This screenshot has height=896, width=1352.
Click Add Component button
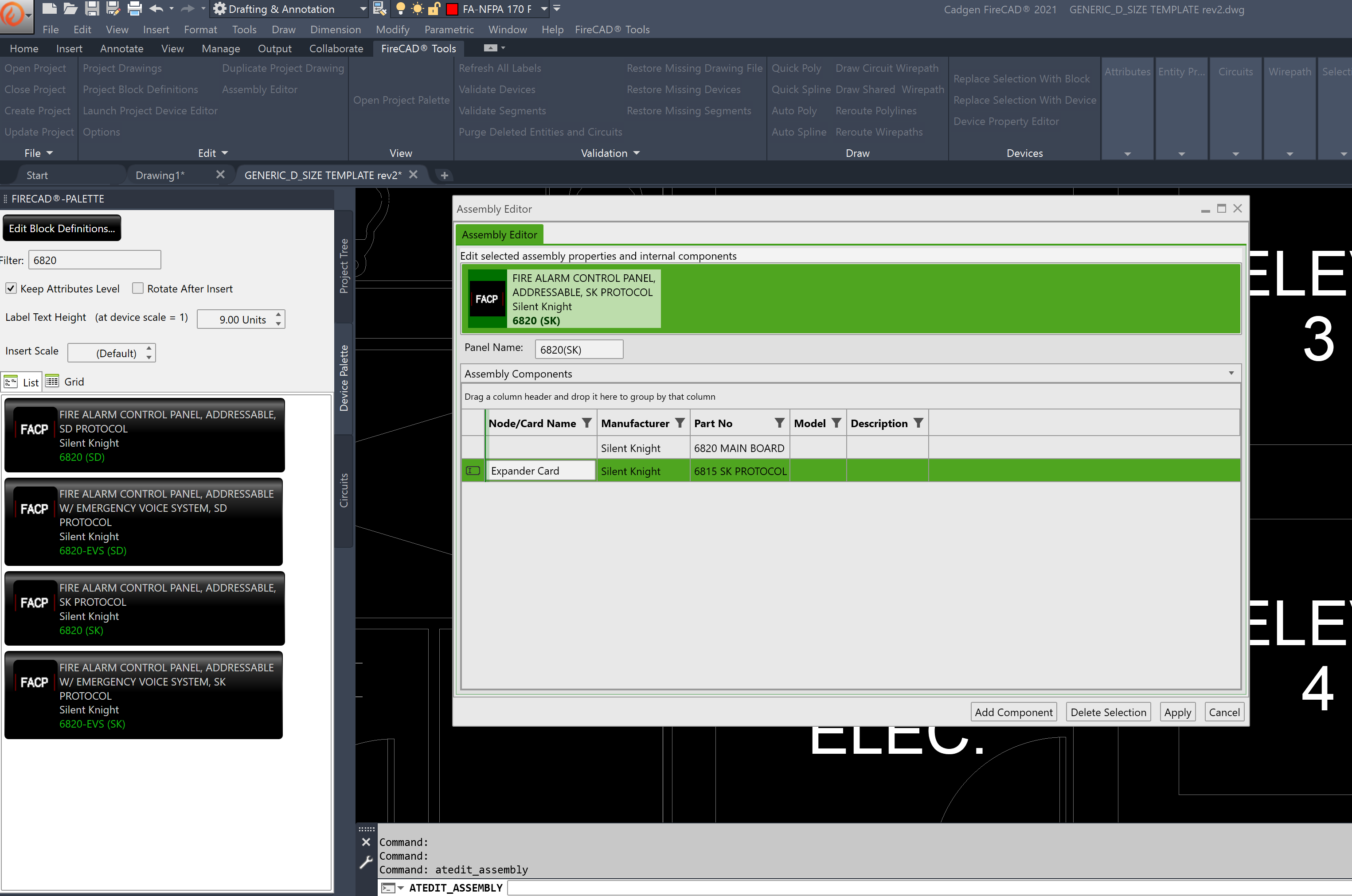[x=1013, y=712]
